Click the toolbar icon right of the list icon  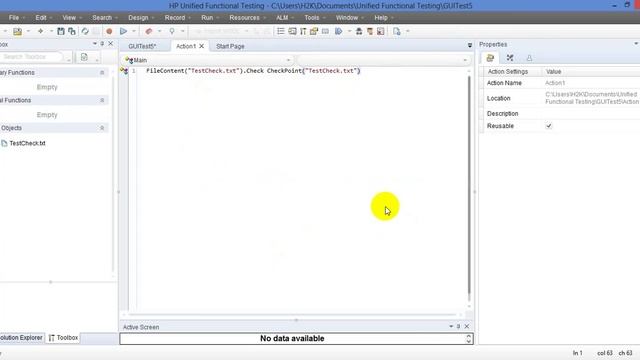point(292,31)
